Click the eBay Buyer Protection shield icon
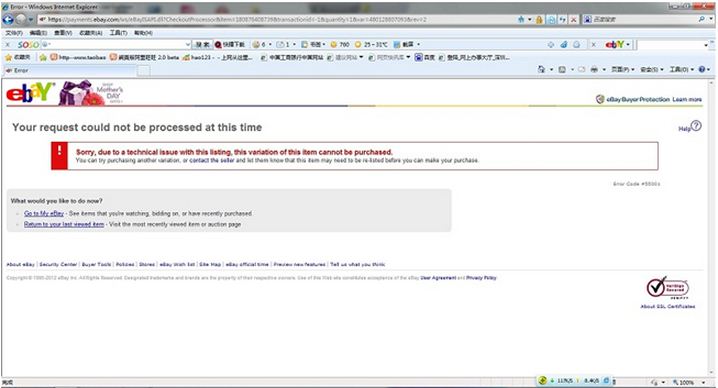718x388 pixels. (600, 99)
